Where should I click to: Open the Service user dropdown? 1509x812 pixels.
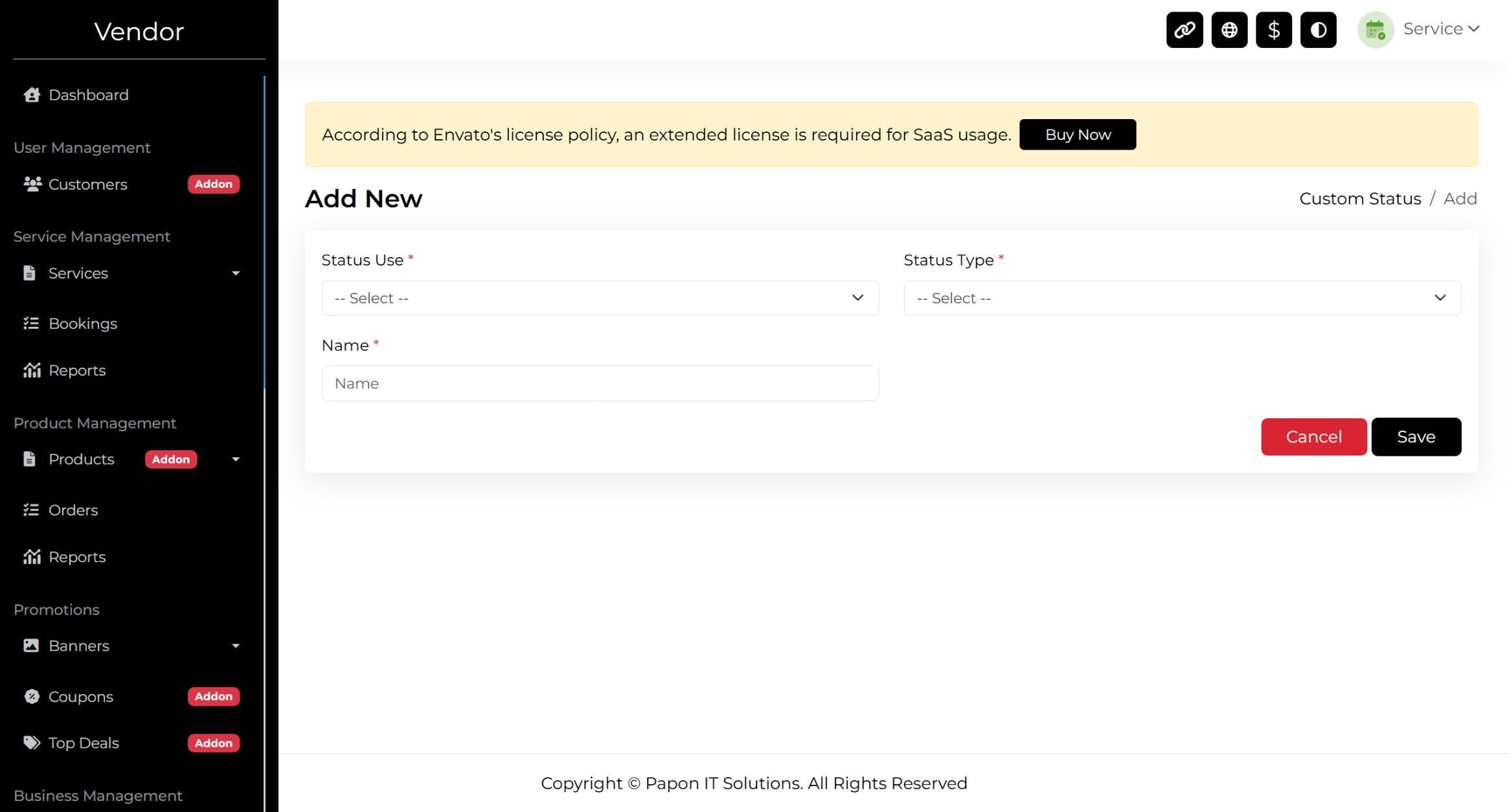tap(1441, 29)
